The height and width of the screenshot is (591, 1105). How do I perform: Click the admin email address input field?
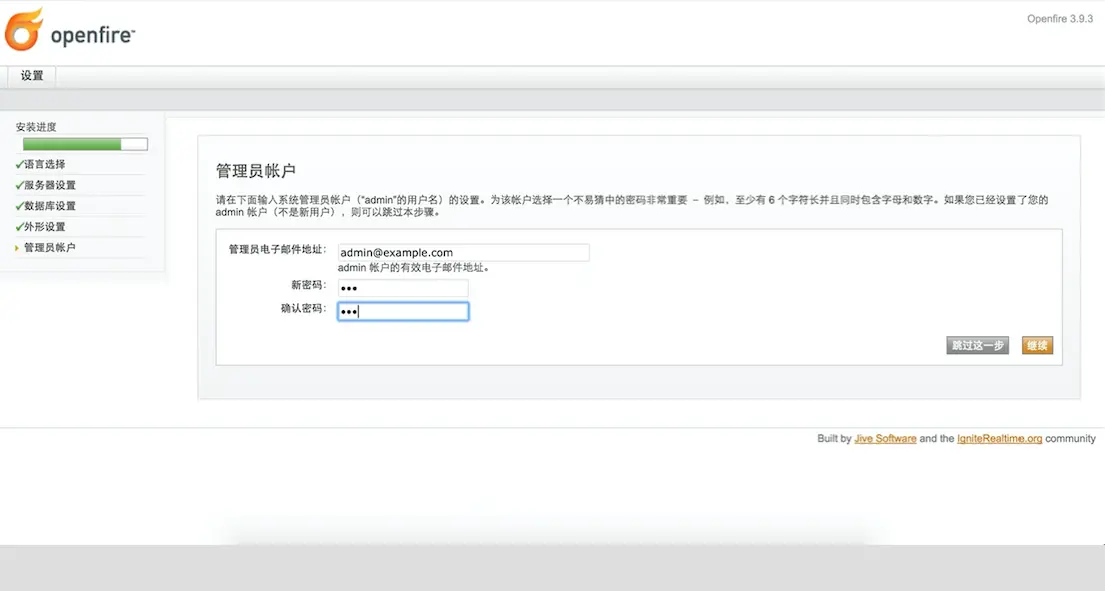coord(463,252)
